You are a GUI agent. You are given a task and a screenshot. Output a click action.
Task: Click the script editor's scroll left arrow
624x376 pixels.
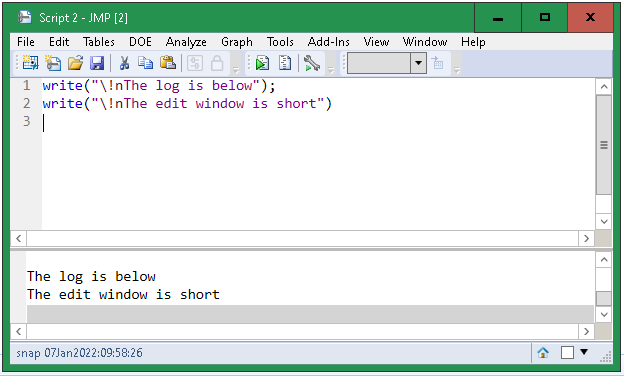coord(18,238)
